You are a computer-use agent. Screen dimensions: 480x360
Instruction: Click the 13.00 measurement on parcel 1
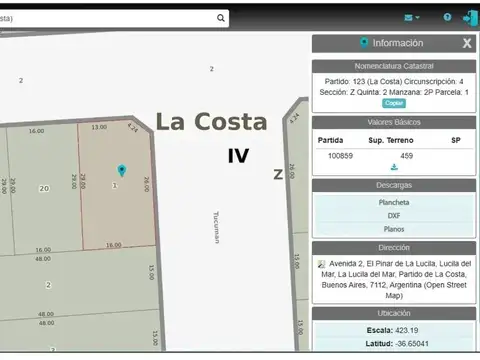pyautogui.click(x=99, y=127)
